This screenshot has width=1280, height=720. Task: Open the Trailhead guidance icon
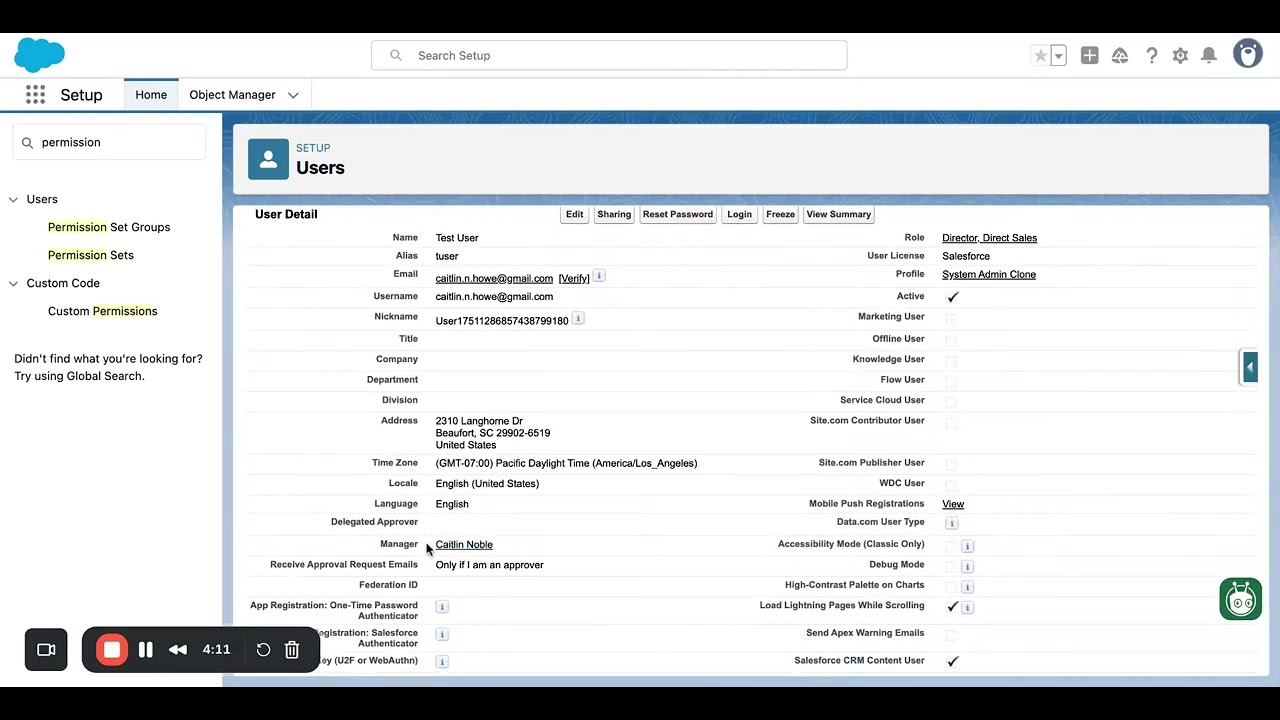[x=1120, y=56]
